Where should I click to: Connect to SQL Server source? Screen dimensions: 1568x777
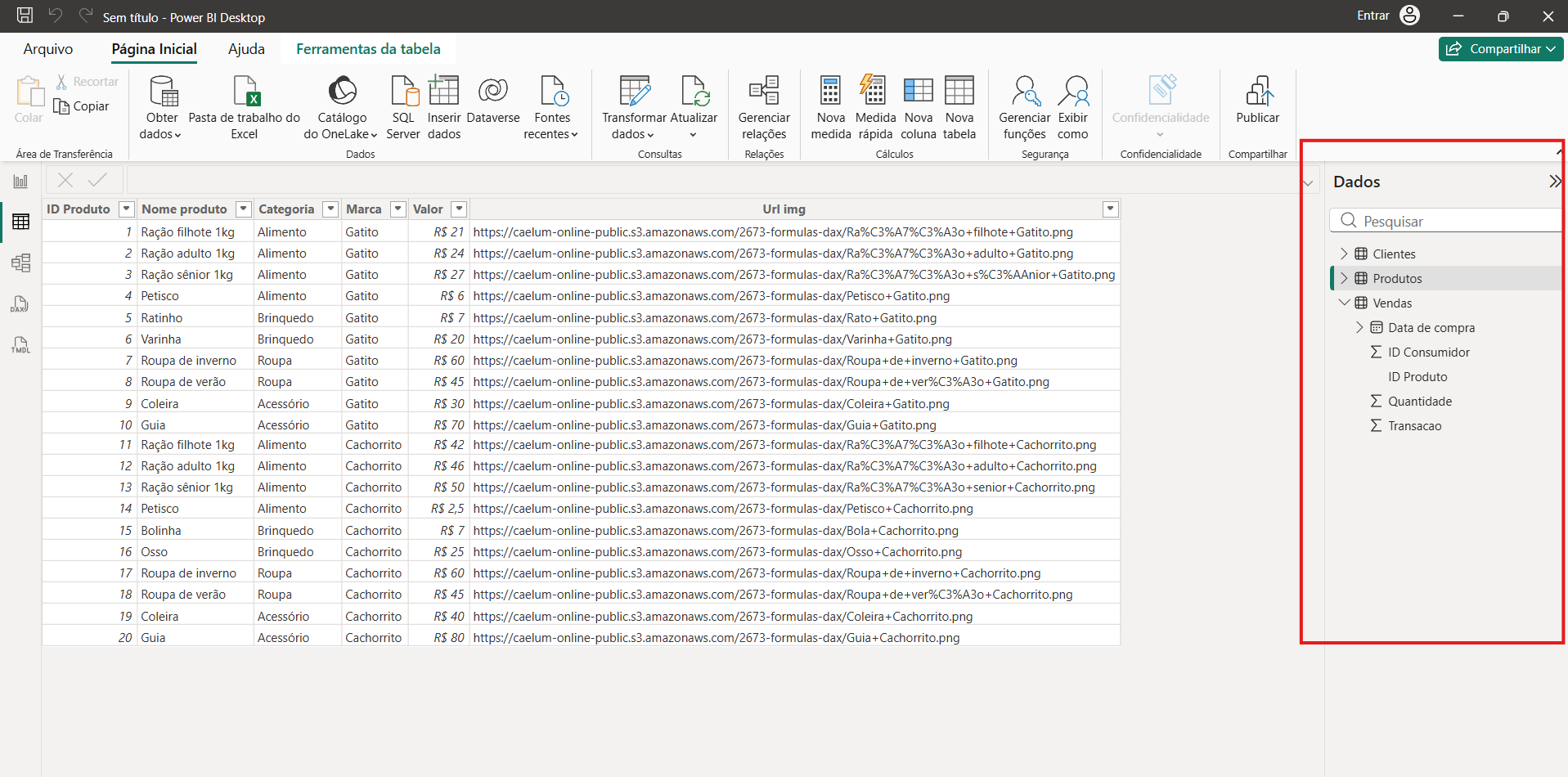[403, 108]
